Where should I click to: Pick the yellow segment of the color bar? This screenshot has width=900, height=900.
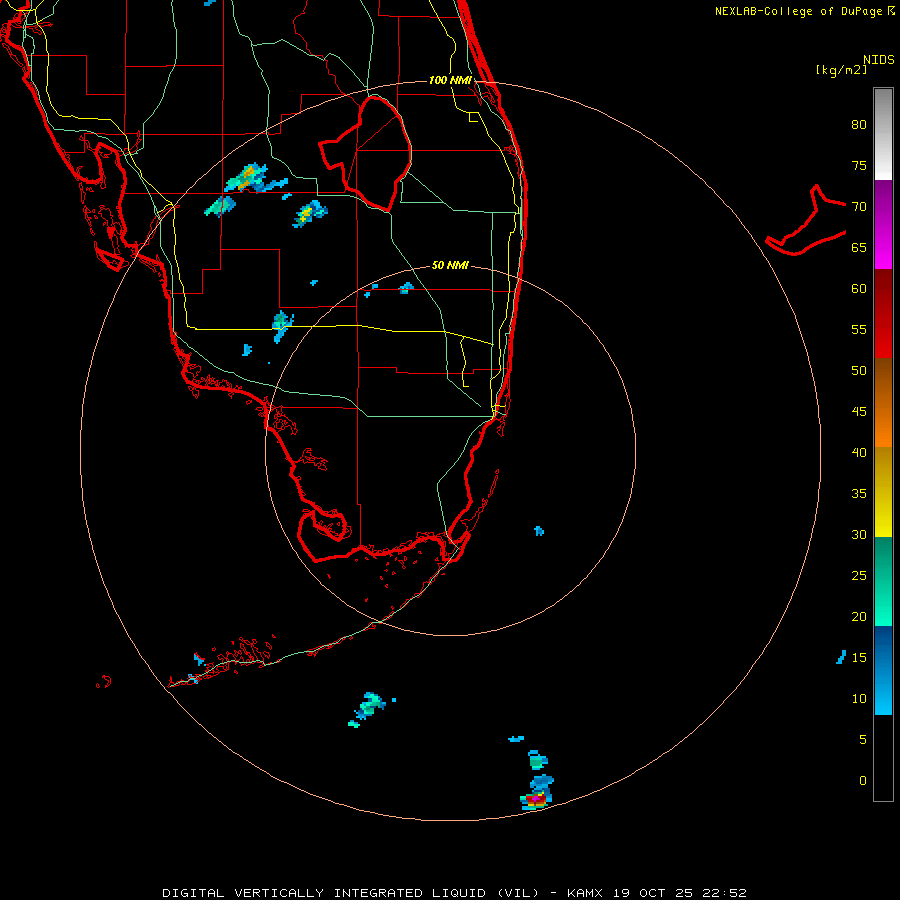tap(883, 491)
